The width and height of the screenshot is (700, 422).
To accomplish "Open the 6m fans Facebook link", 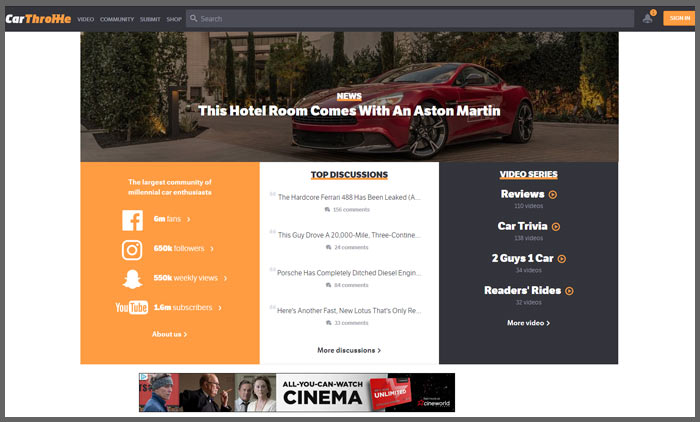I will 172,219.
